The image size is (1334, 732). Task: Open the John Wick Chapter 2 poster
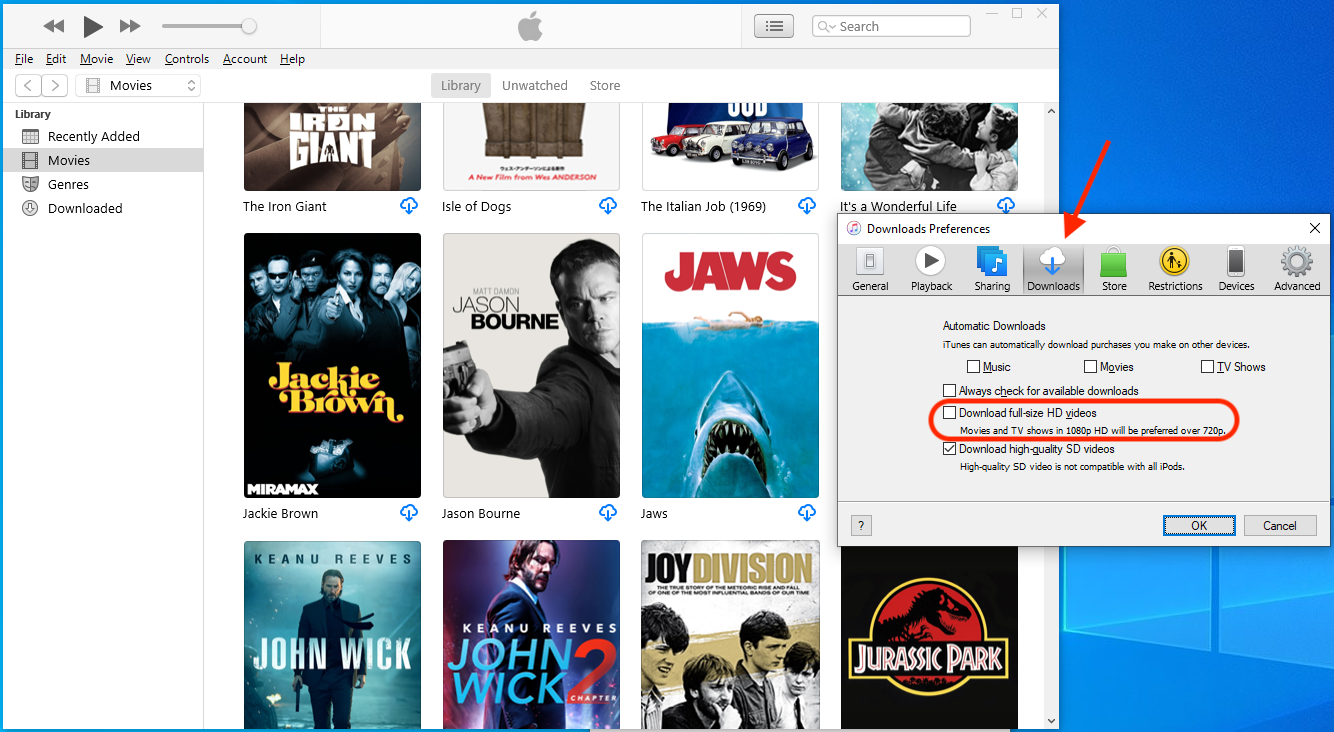(531, 635)
